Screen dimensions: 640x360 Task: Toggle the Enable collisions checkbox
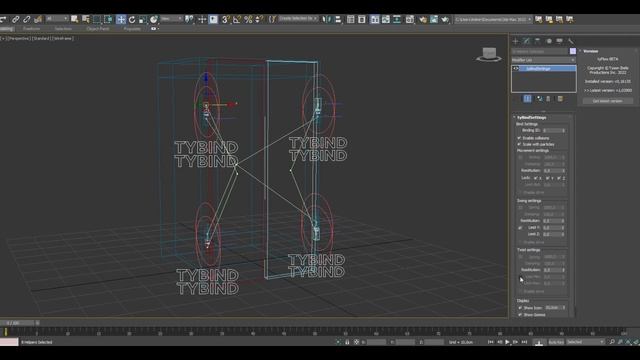coord(519,138)
